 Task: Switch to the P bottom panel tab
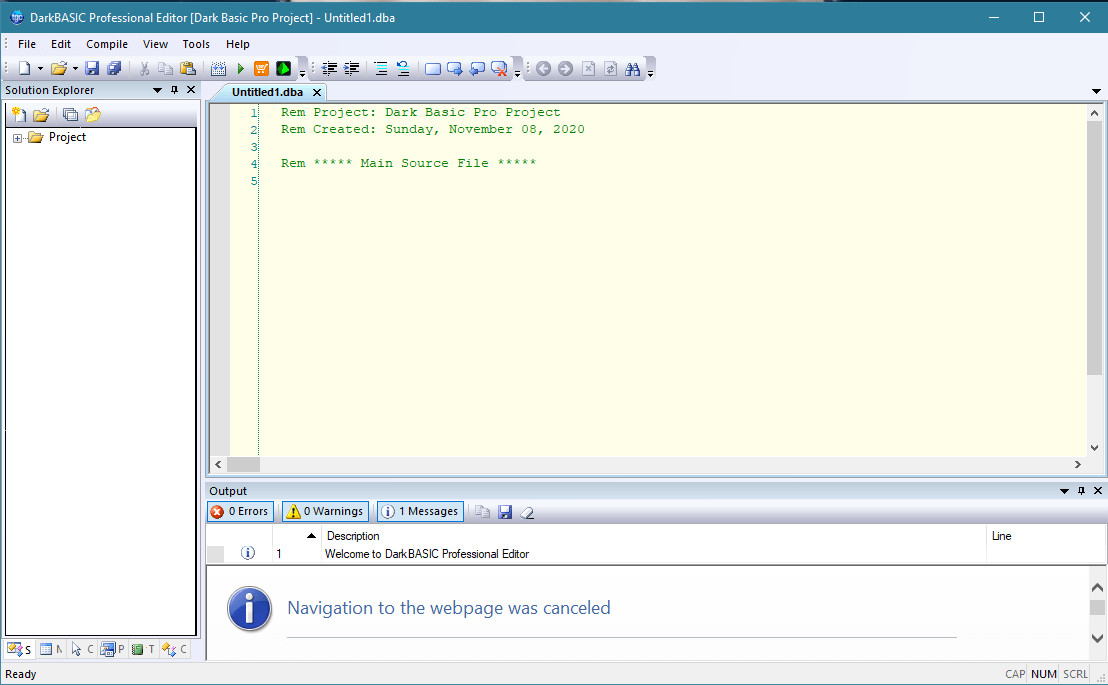coord(112,649)
